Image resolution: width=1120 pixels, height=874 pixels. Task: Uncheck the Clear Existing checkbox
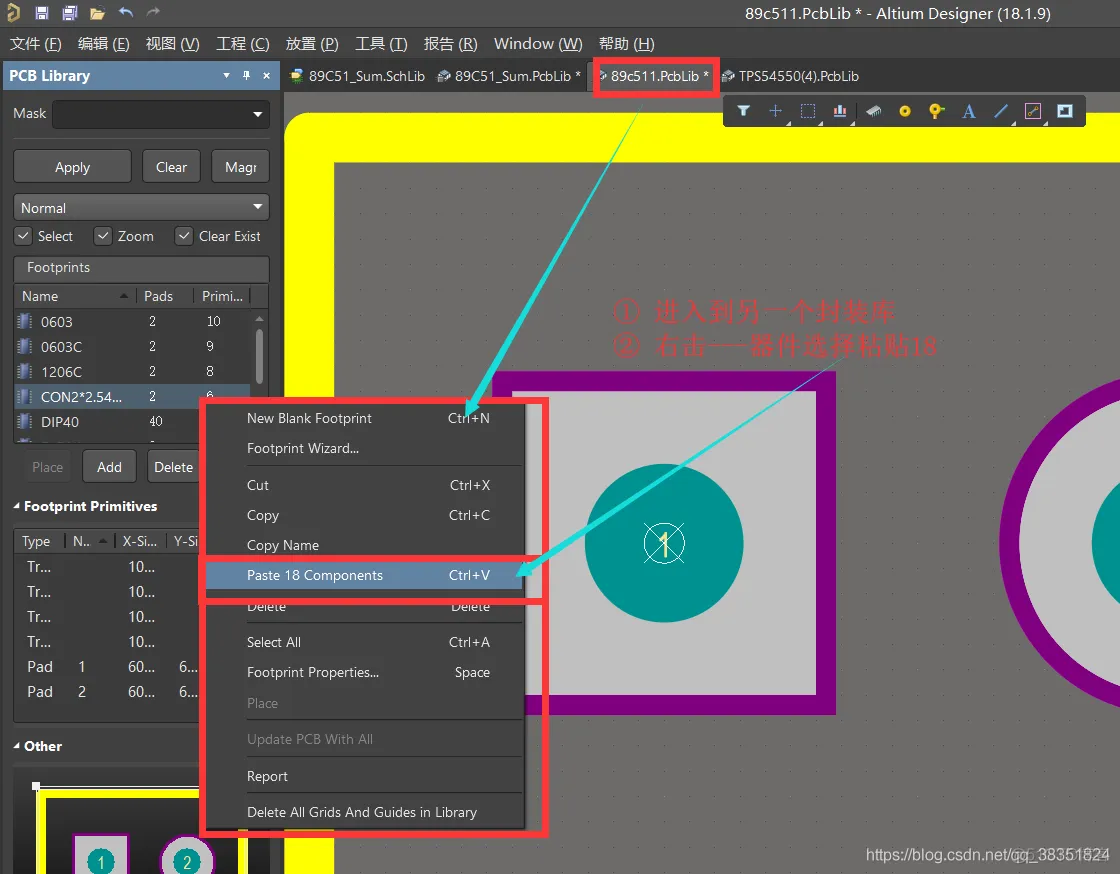coord(184,236)
